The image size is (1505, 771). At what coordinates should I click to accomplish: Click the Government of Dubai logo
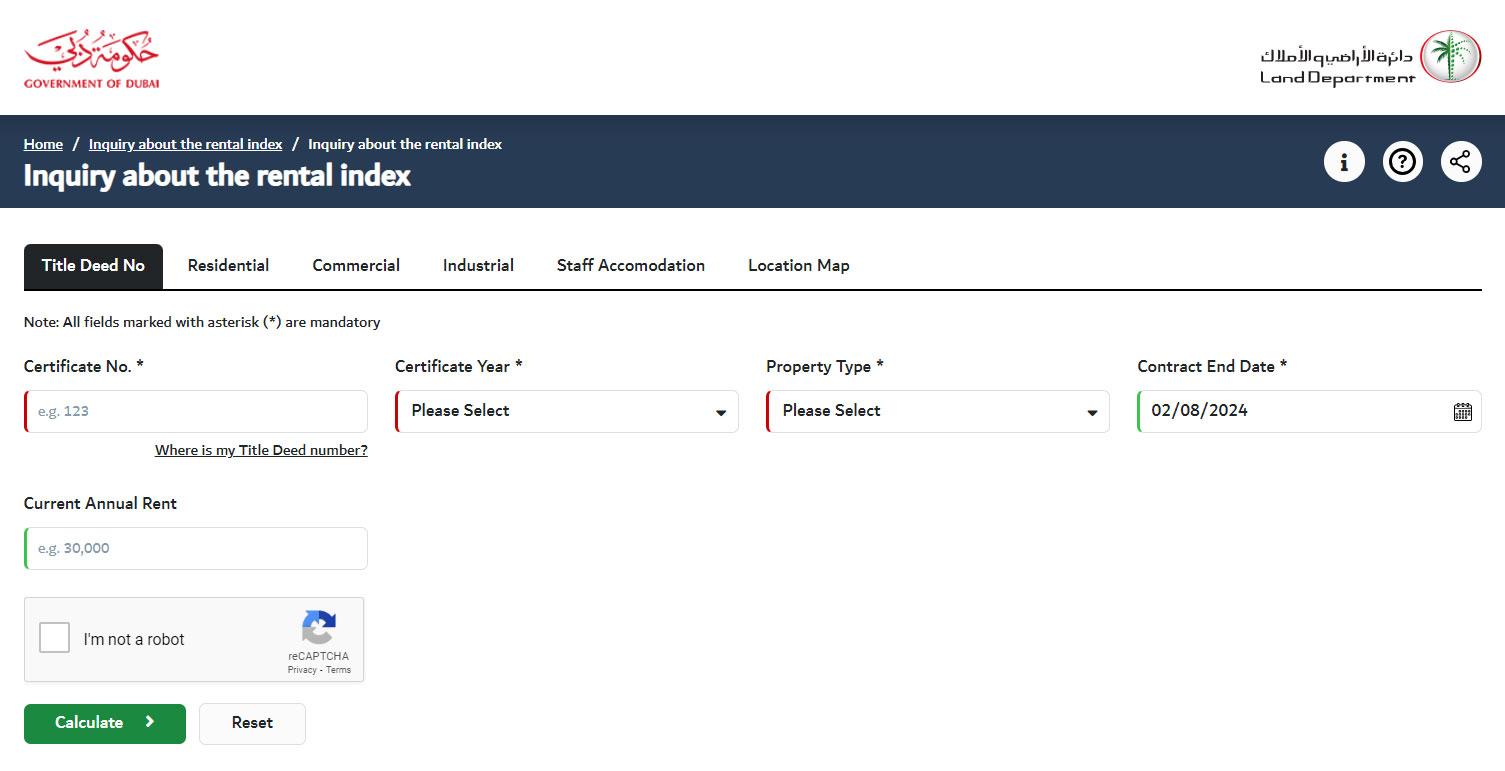(91, 57)
